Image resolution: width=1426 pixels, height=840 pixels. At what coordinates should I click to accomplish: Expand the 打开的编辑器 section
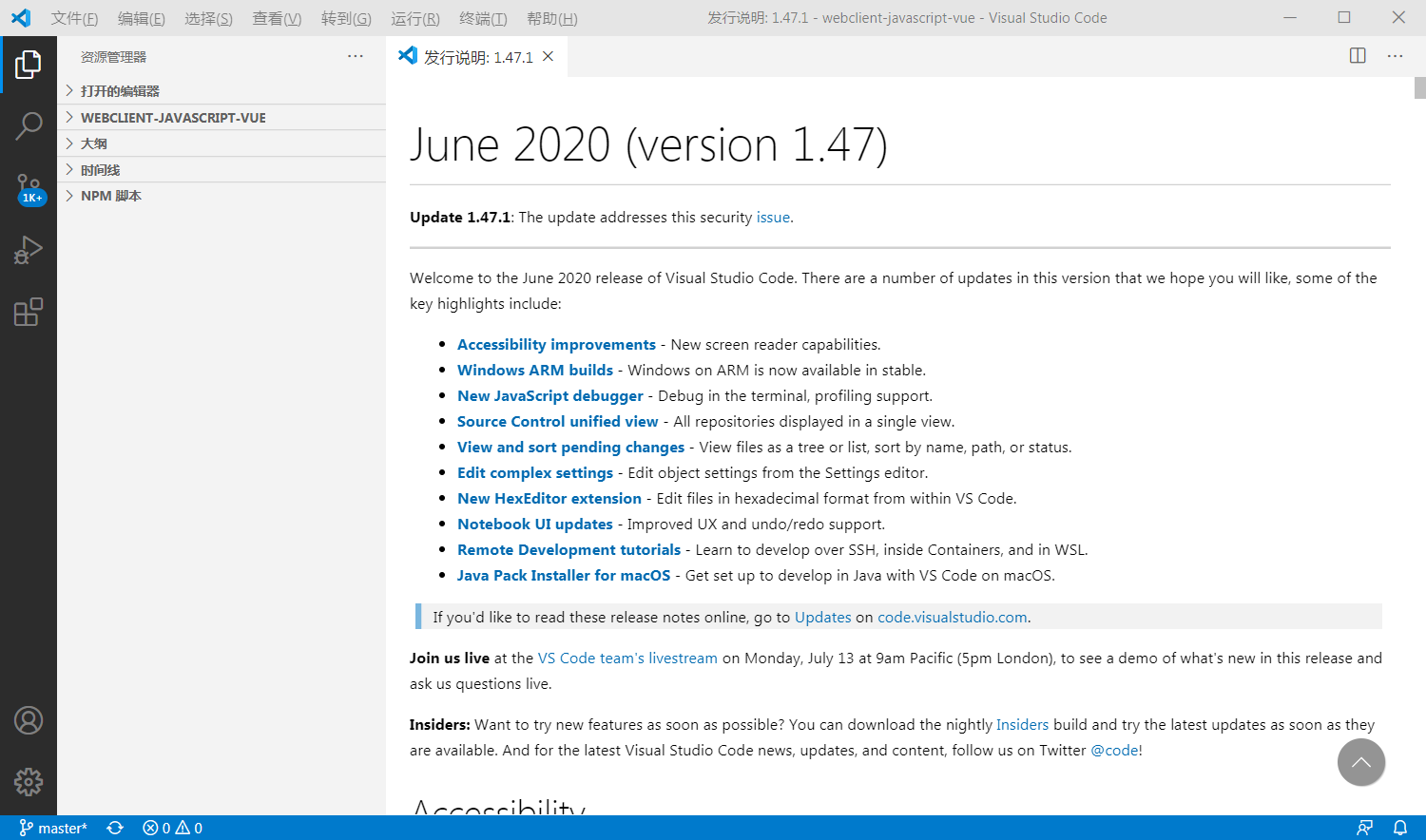[222, 91]
